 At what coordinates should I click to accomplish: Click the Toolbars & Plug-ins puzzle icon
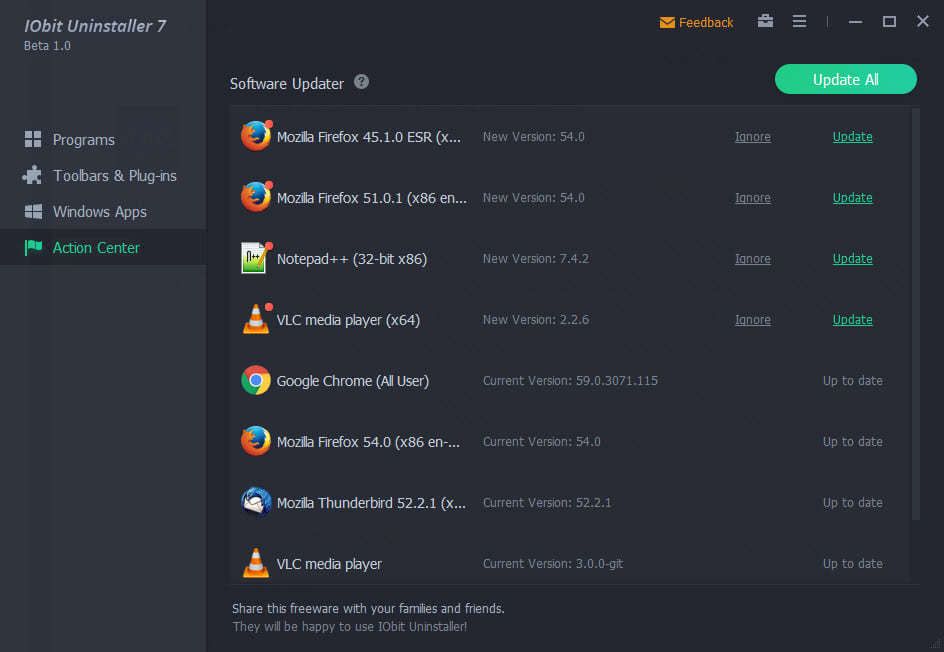pyautogui.click(x=33, y=175)
